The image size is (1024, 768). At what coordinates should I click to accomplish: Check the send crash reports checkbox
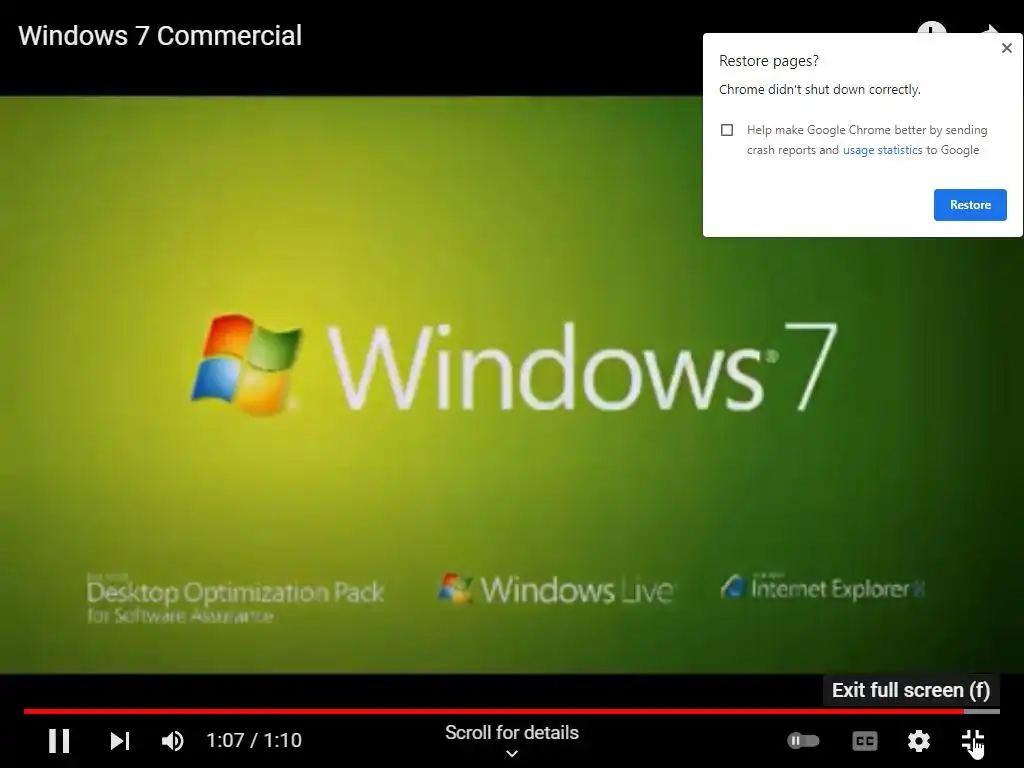(727, 130)
